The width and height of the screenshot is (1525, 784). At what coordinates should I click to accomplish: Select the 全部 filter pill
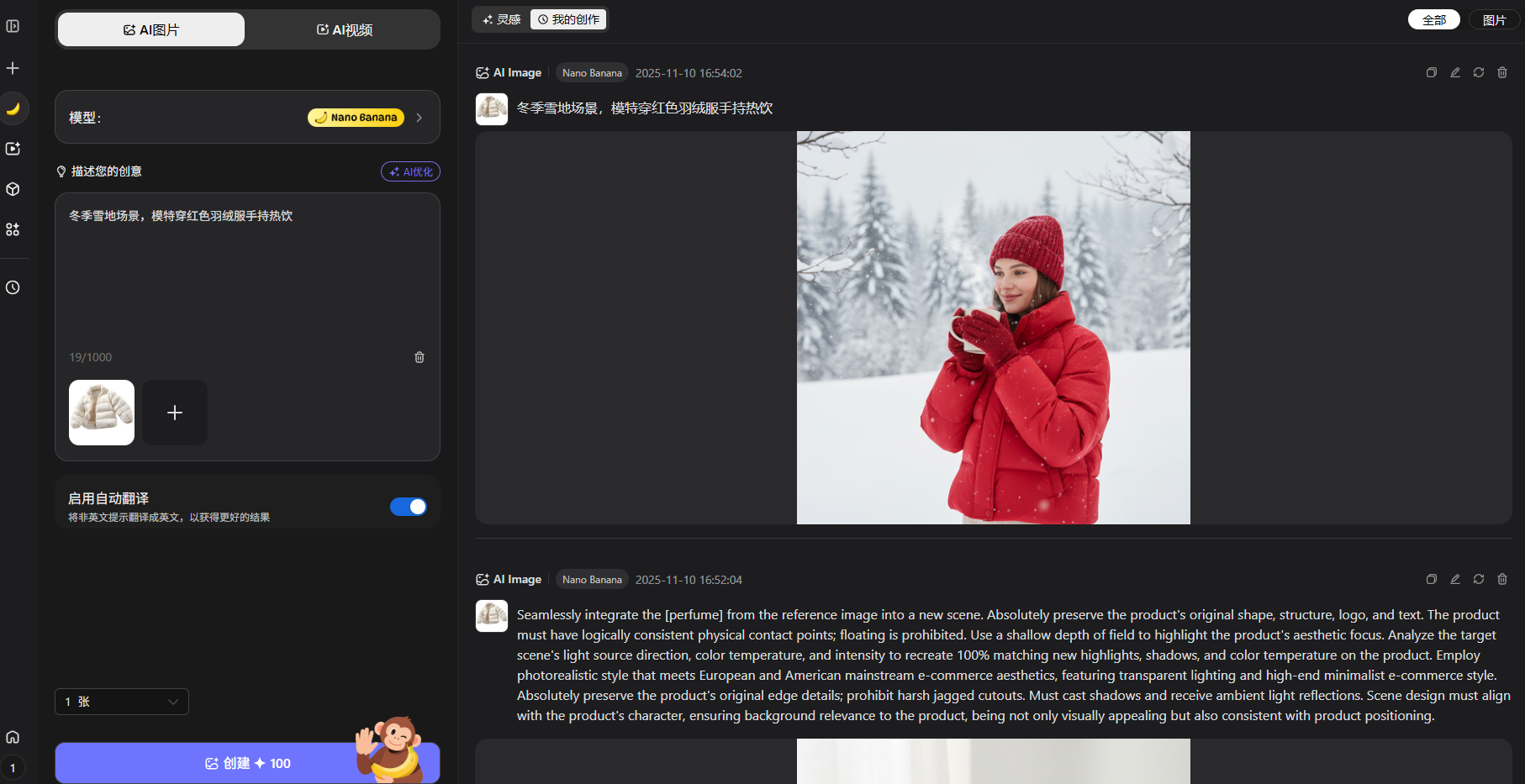(x=1434, y=19)
